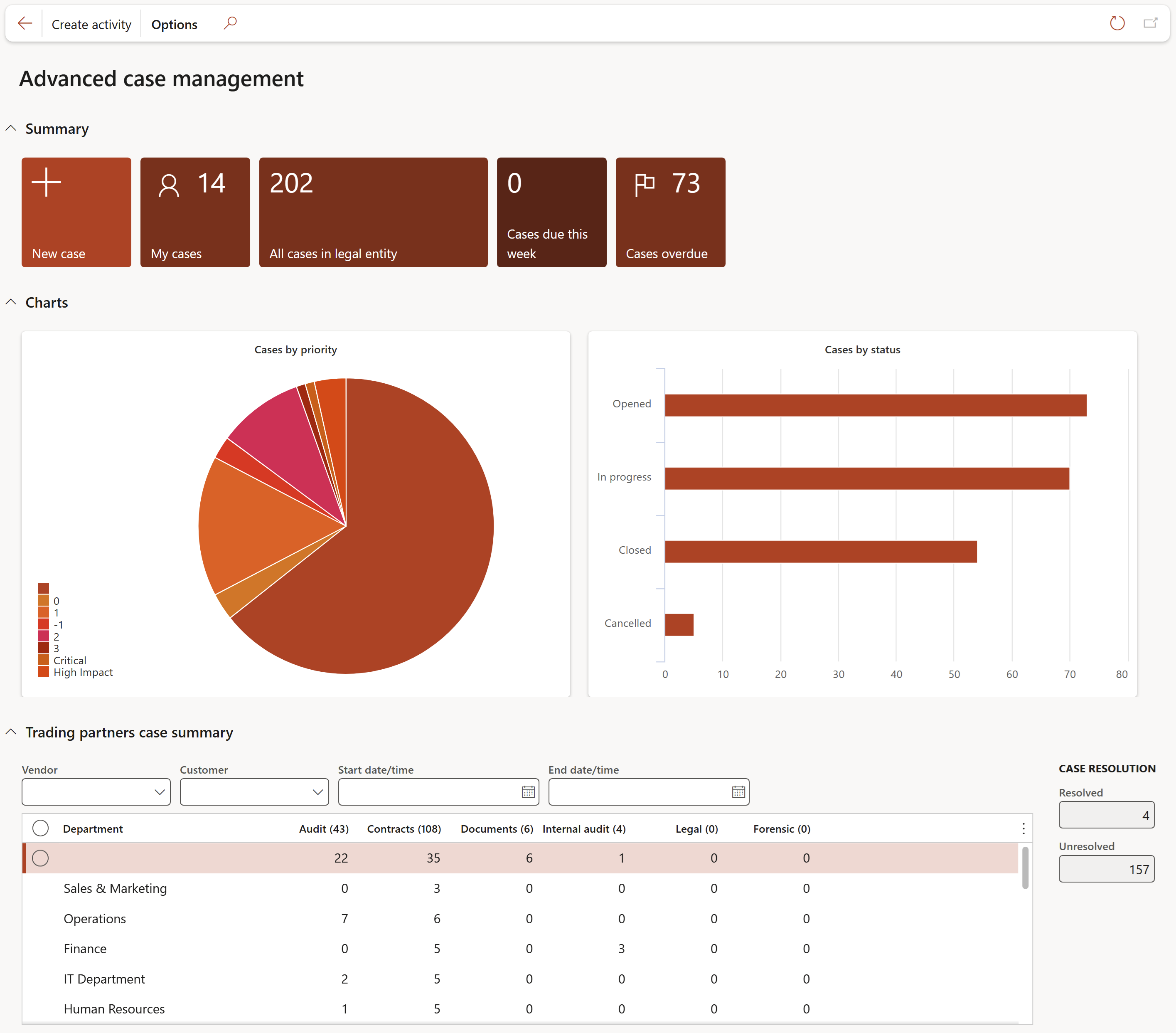1176x1033 pixels.
Task: Click Legal (0) column header
Action: pyautogui.click(x=697, y=829)
